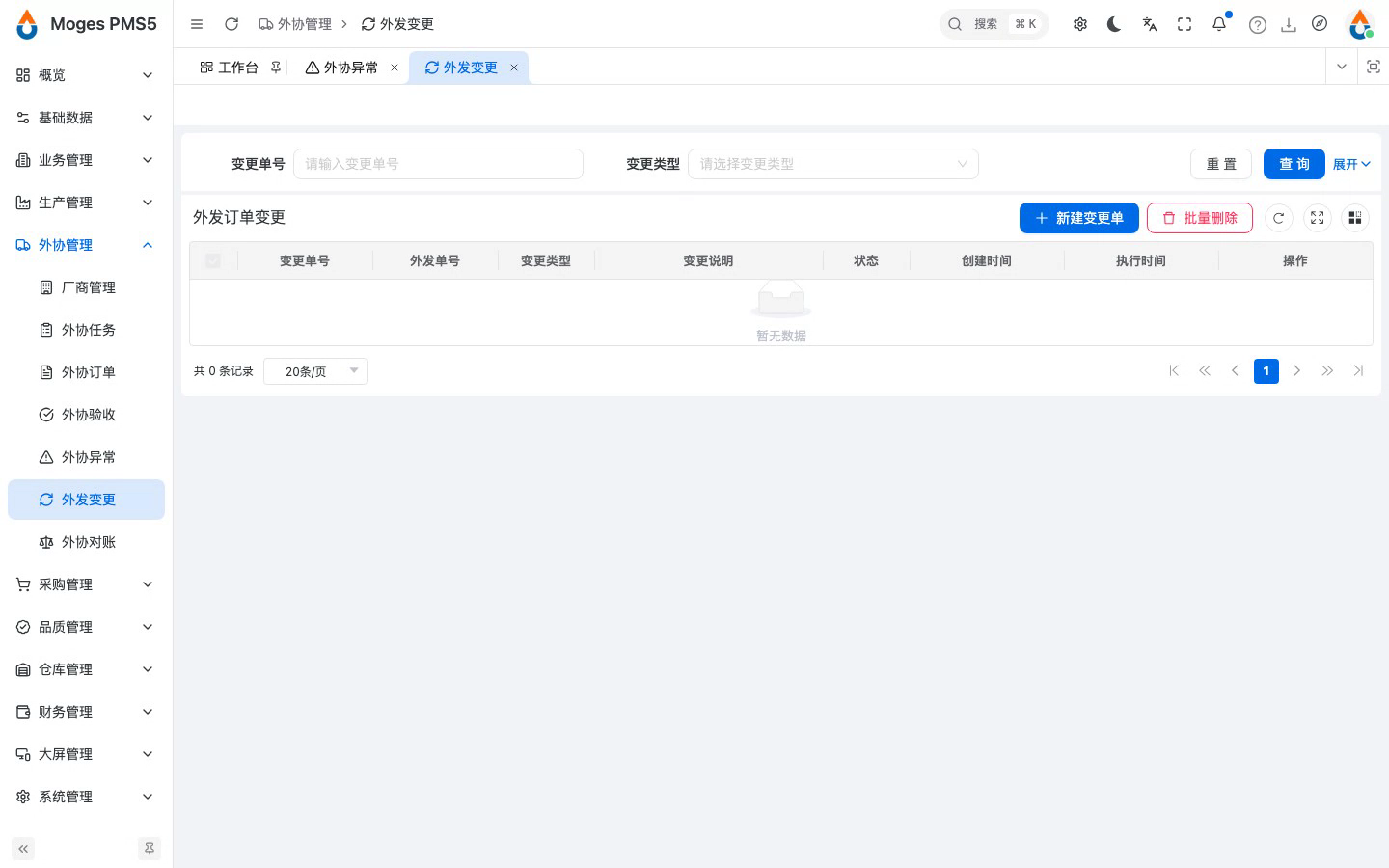This screenshot has height=868, width=1389.
Task: Unpin the 工作台 tab pin icon
Action: coord(276,68)
